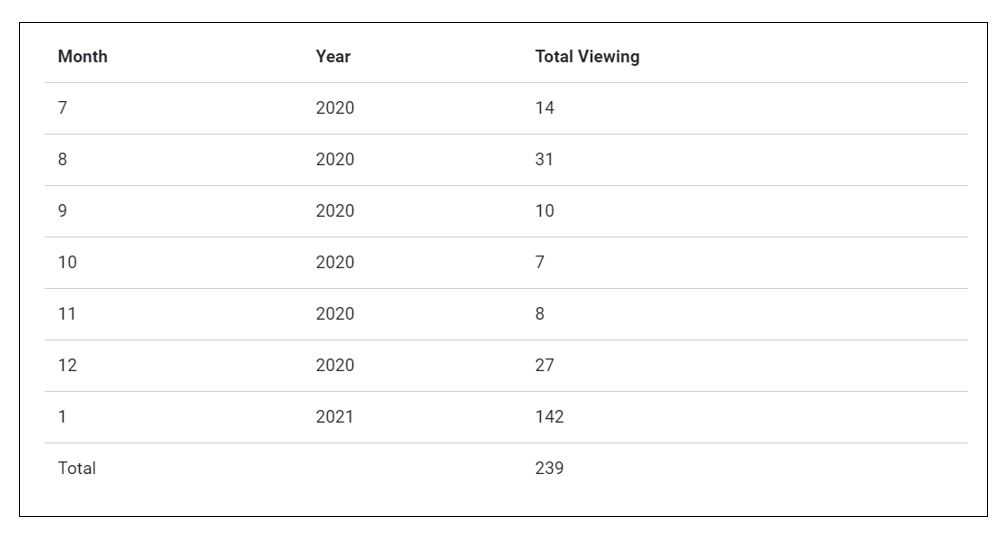
Task: Click the Total row label
Action: pos(77,467)
